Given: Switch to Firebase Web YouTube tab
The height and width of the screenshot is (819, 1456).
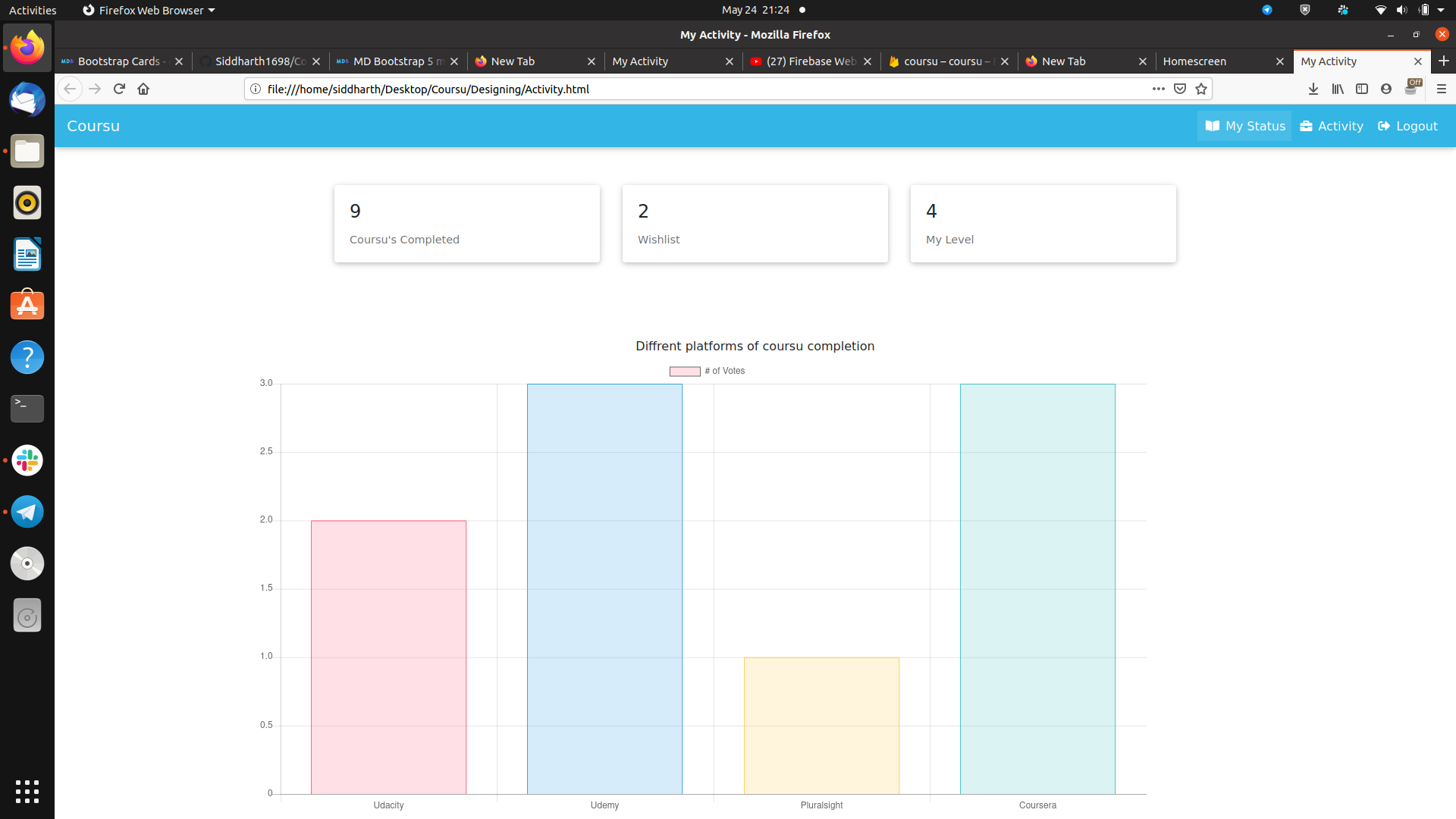Looking at the screenshot, I should pyautogui.click(x=810, y=61).
